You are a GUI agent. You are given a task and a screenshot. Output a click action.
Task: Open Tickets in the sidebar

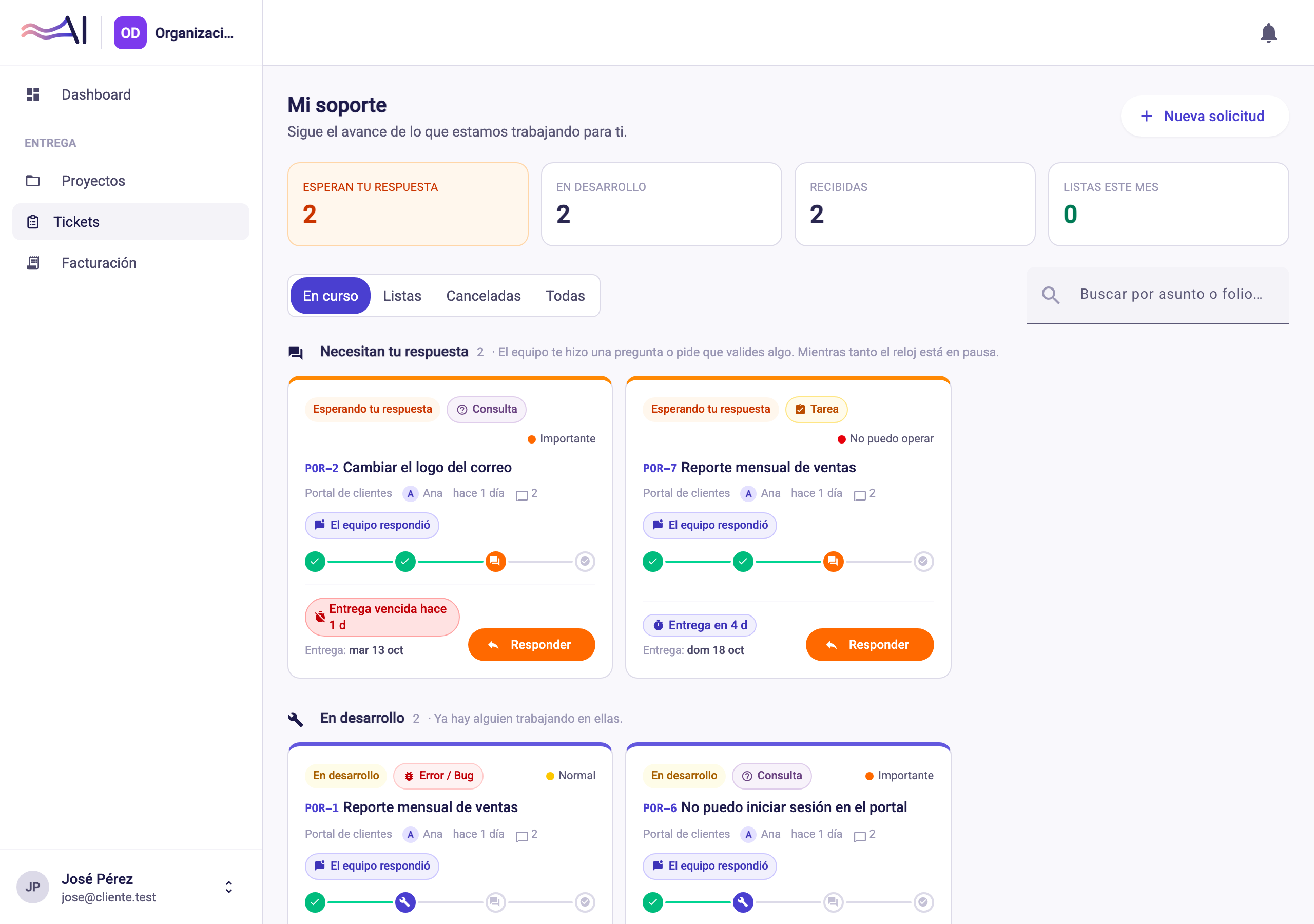click(130, 222)
